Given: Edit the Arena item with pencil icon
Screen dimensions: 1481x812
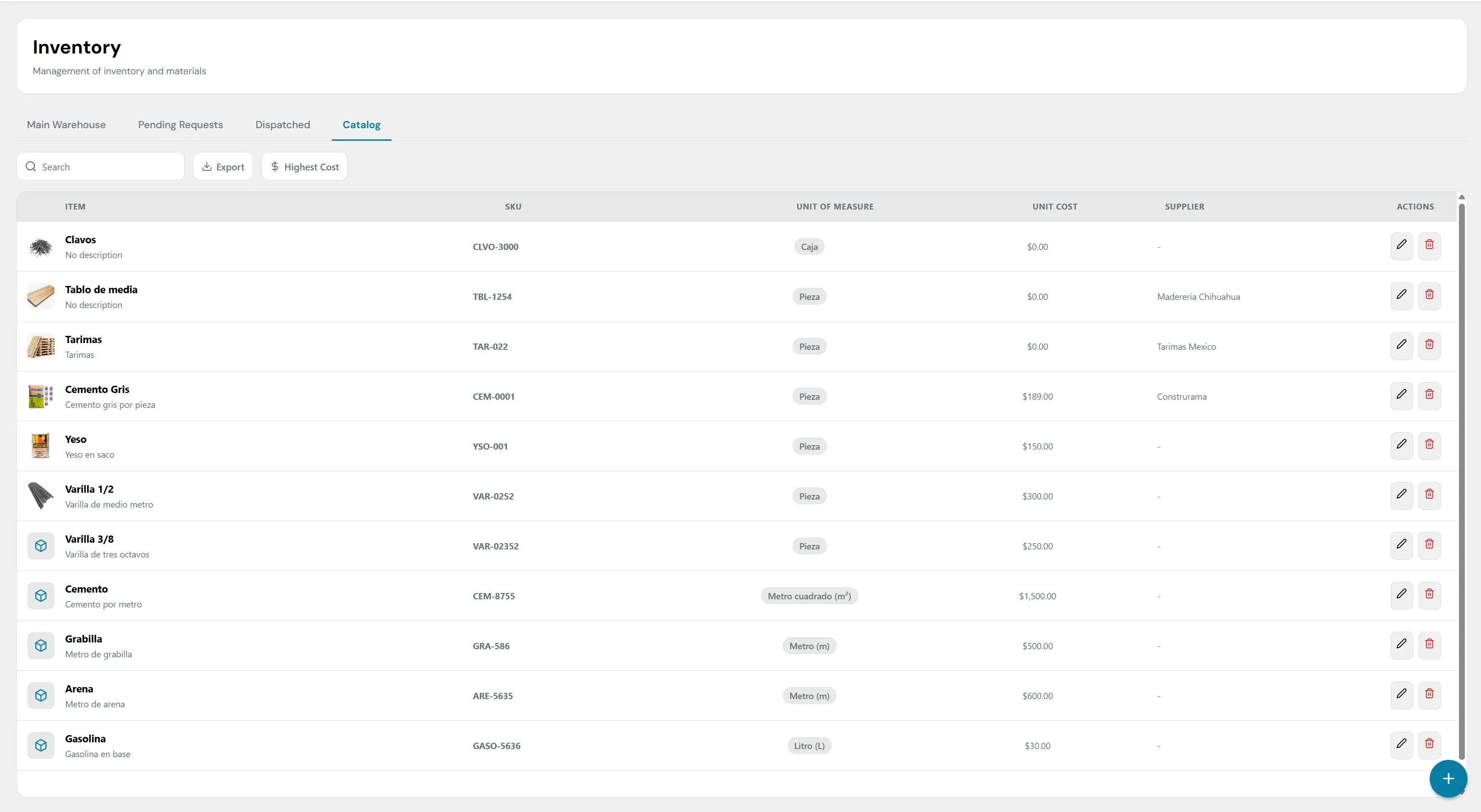Looking at the screenshot, I should click(x=1401, y=695).
